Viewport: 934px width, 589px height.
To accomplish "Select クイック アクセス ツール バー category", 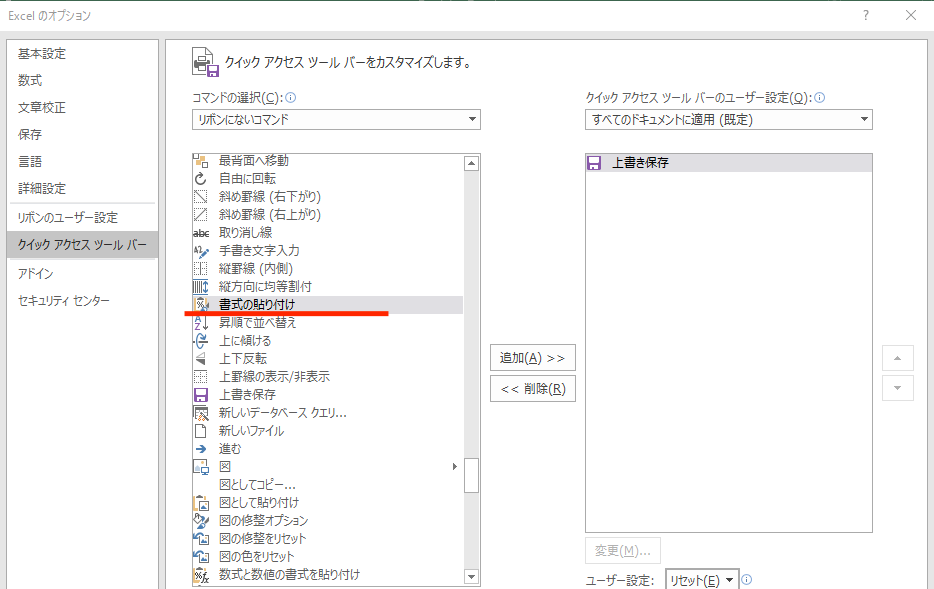I will [x=82, y=245].
